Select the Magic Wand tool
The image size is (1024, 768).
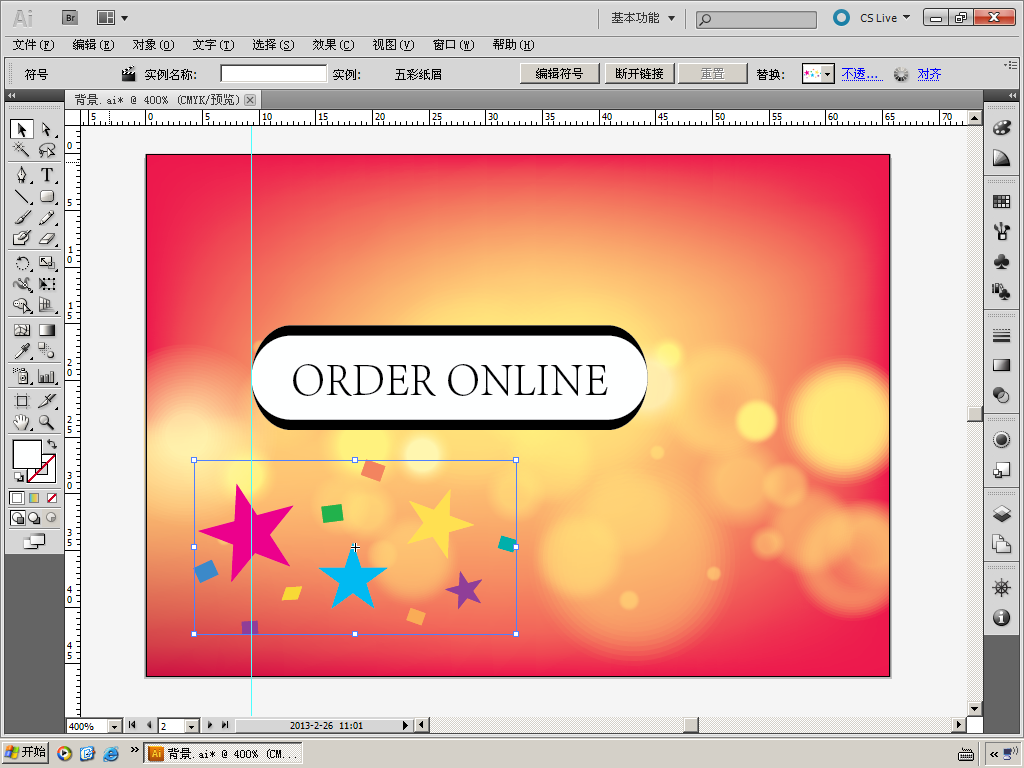coord(22,151)
